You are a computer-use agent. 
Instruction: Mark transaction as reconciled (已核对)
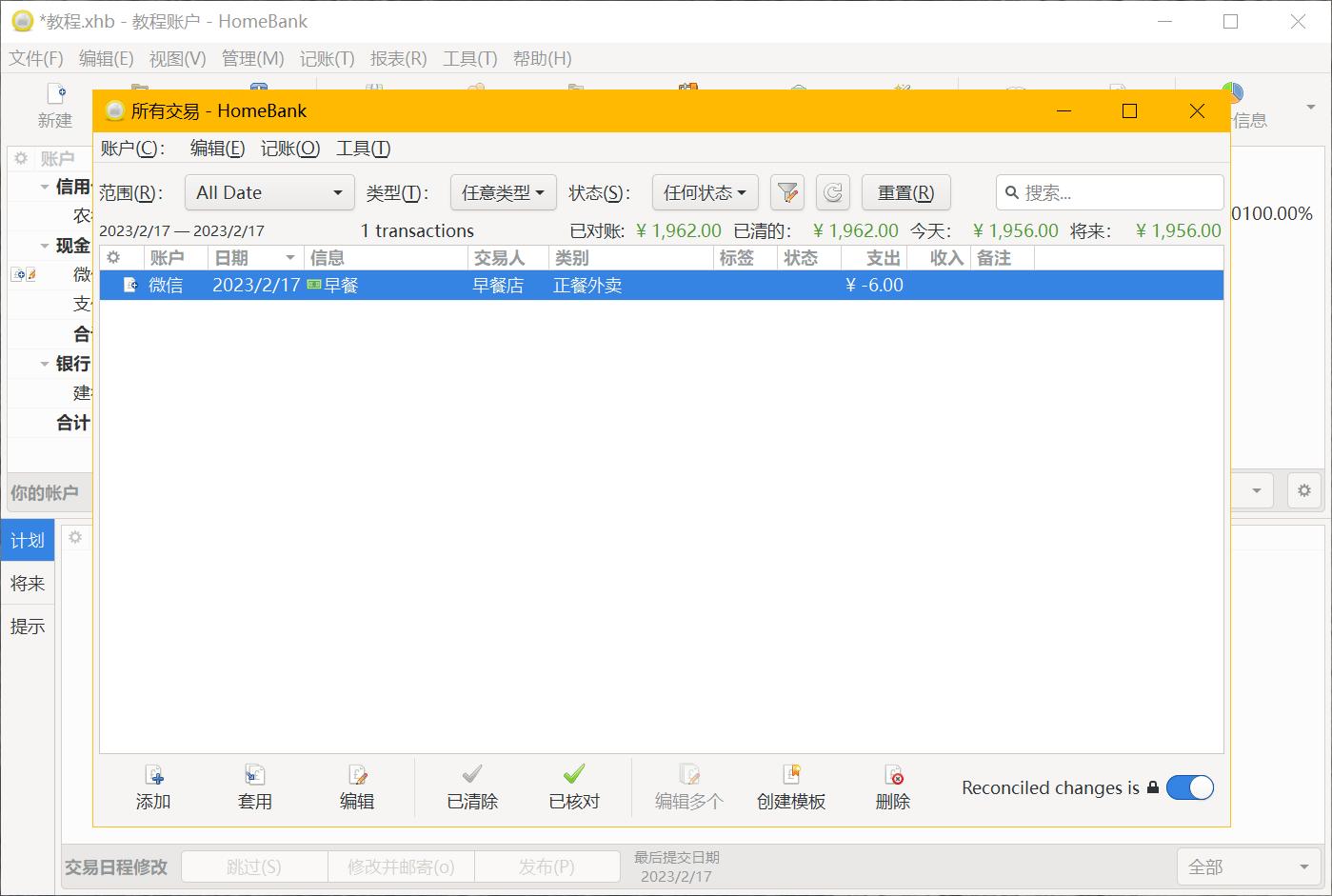(x=574, y=774)
